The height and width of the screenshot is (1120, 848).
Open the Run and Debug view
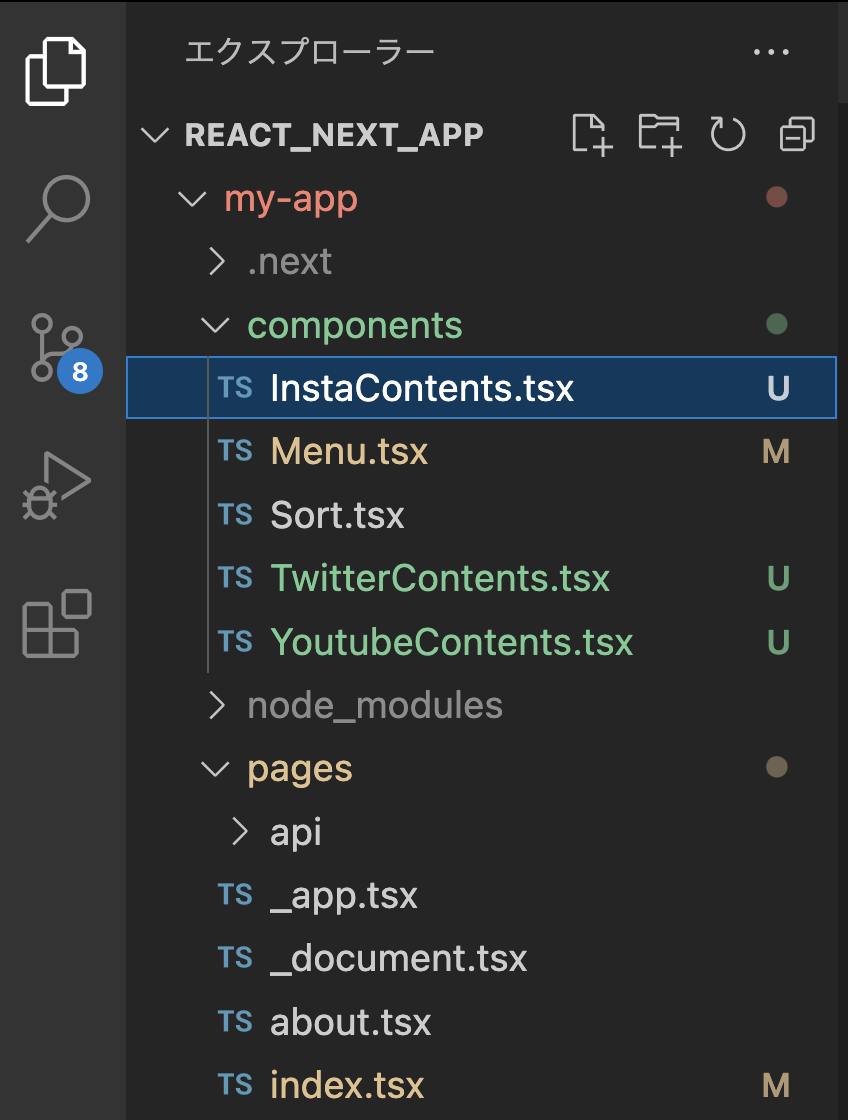[x=57, y=488]
